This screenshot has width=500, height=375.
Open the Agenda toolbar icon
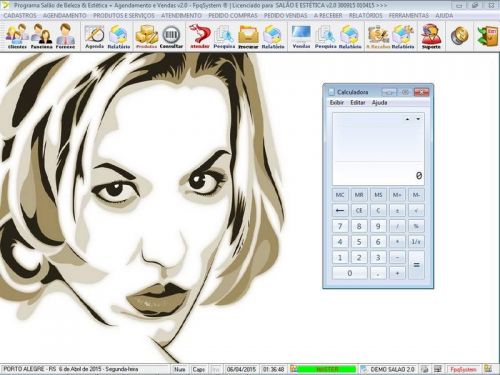94,36
